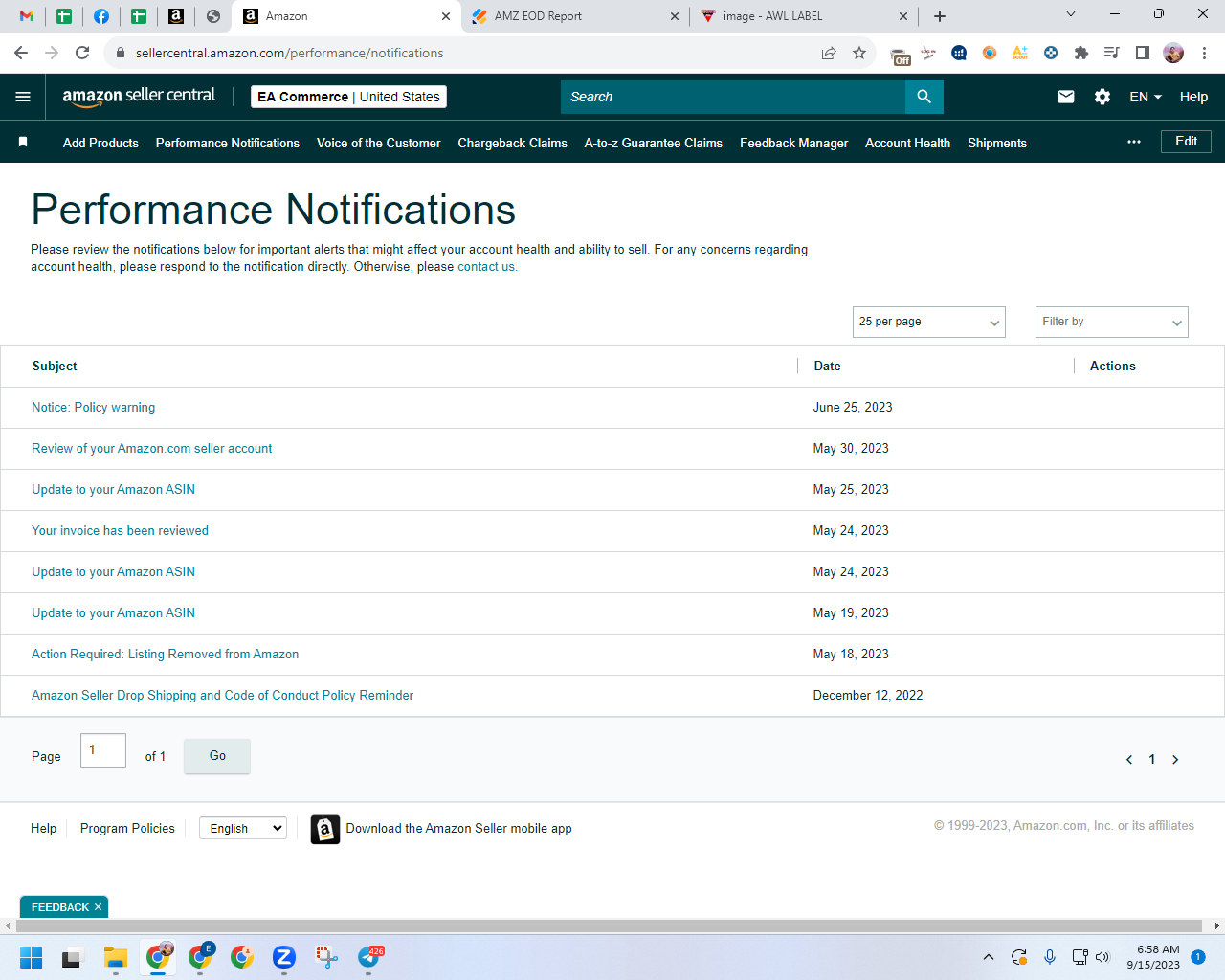The image size is (1225, 980).
Task: Open Account Health menu item
Action: 907,143
